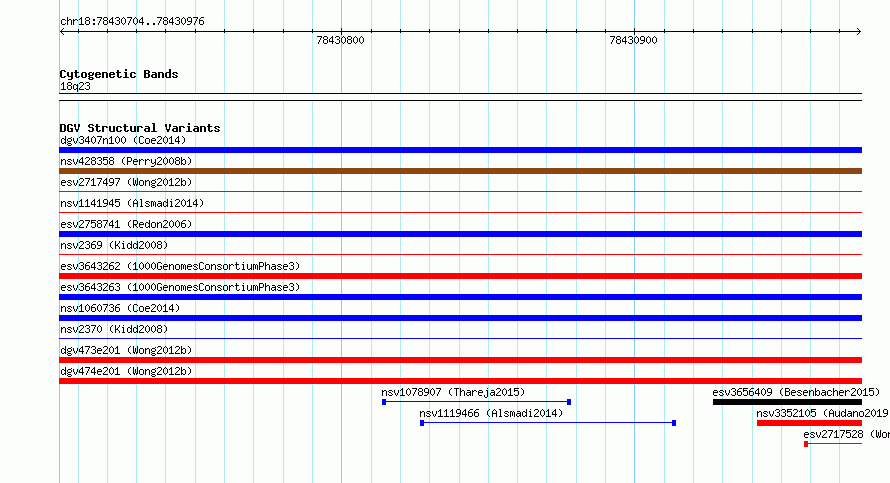Image resolution: width=890 pixels, height=483 pixels.
Task: Click the blue nsv1078907 variant line
Action: pyautogui.click(x=476, y=402)
